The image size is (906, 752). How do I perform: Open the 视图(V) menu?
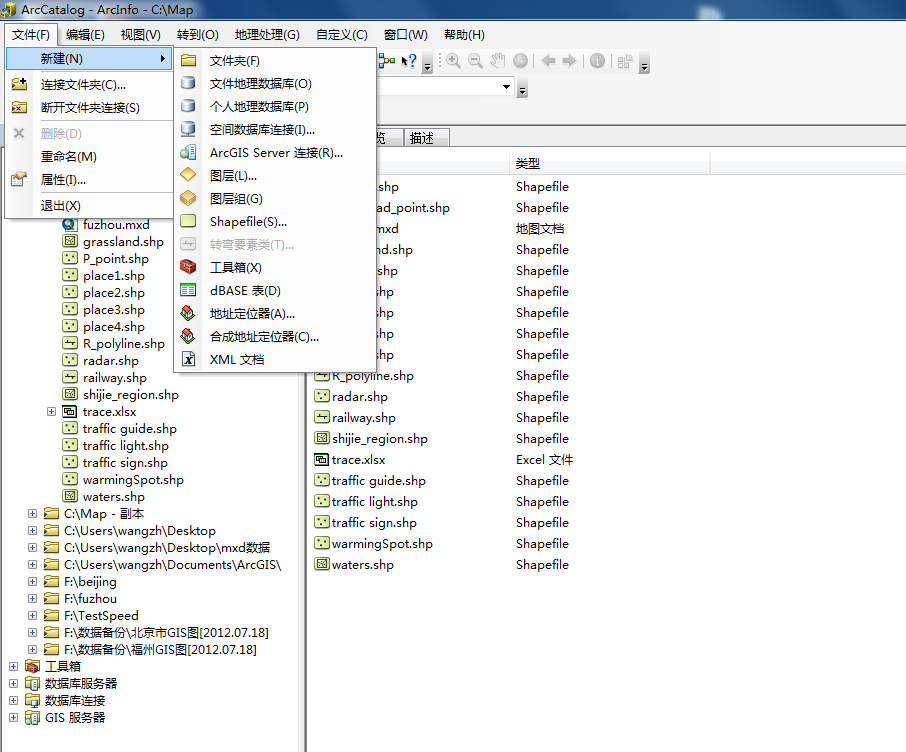pyautogui.click(x=140, y=35)
